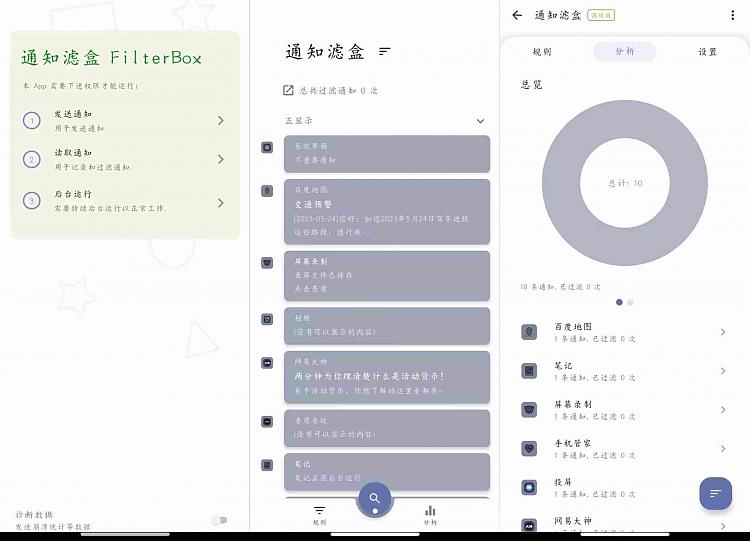The image size is (750, 541).
Task: Select the top 设置 tab
Action: [707, 52]
